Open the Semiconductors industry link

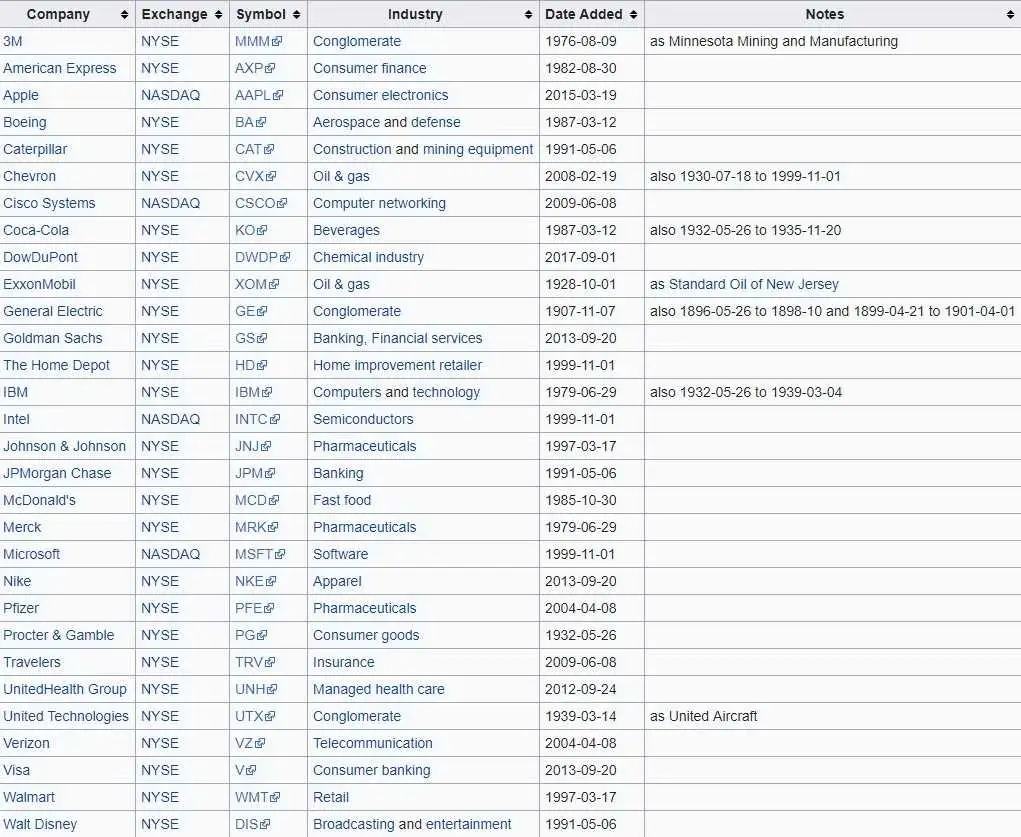363,419
